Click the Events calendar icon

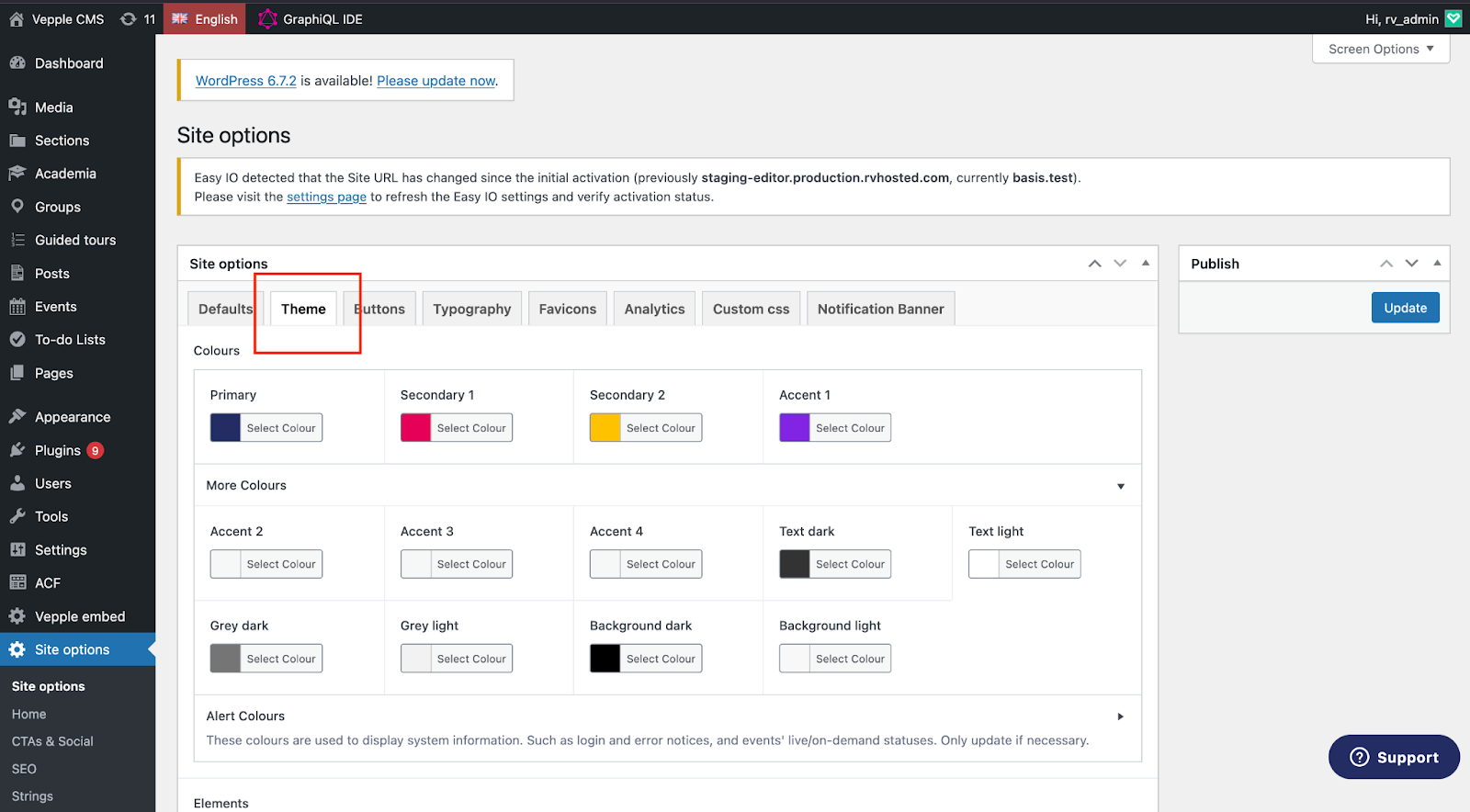click(17, 307)
